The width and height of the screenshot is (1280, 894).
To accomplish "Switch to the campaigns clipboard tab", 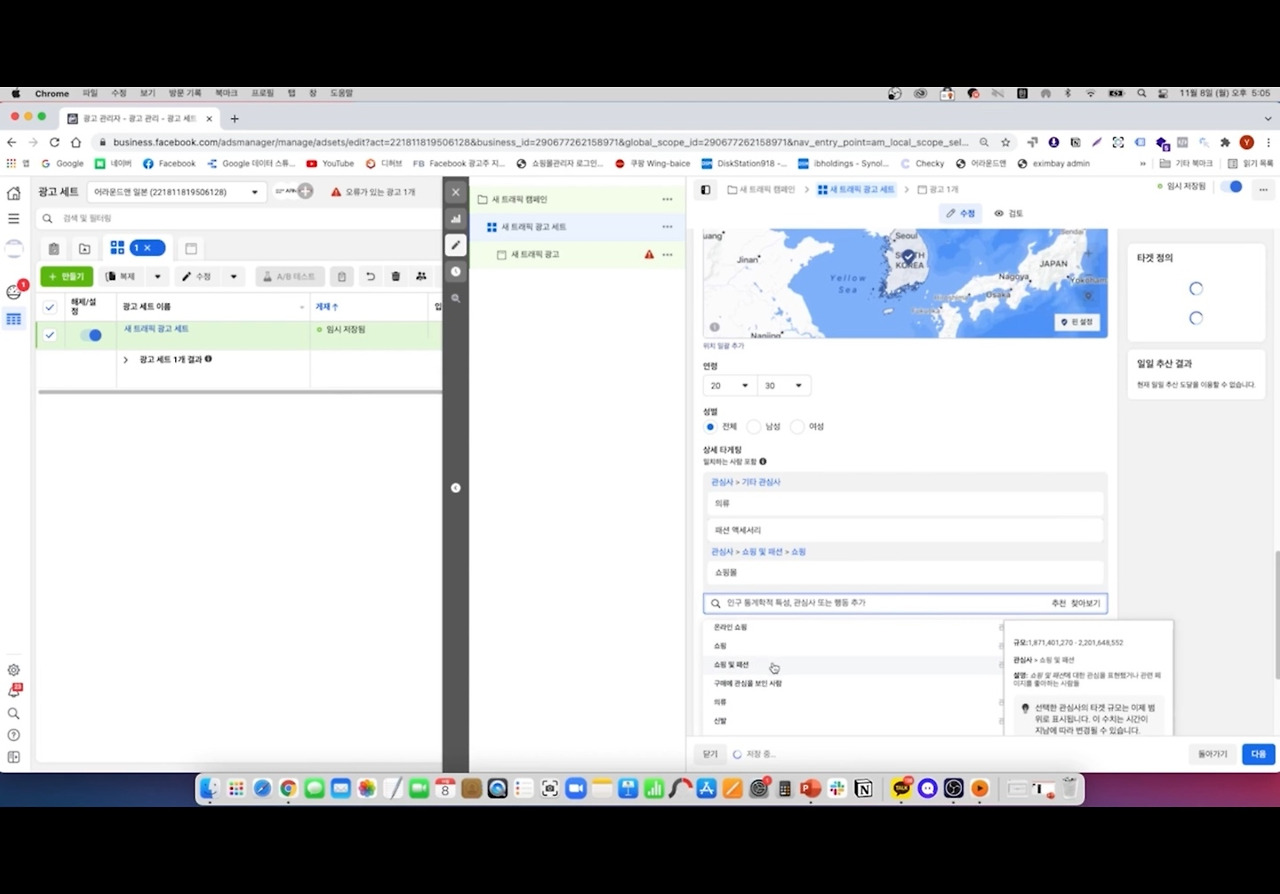I will [54, 248].
